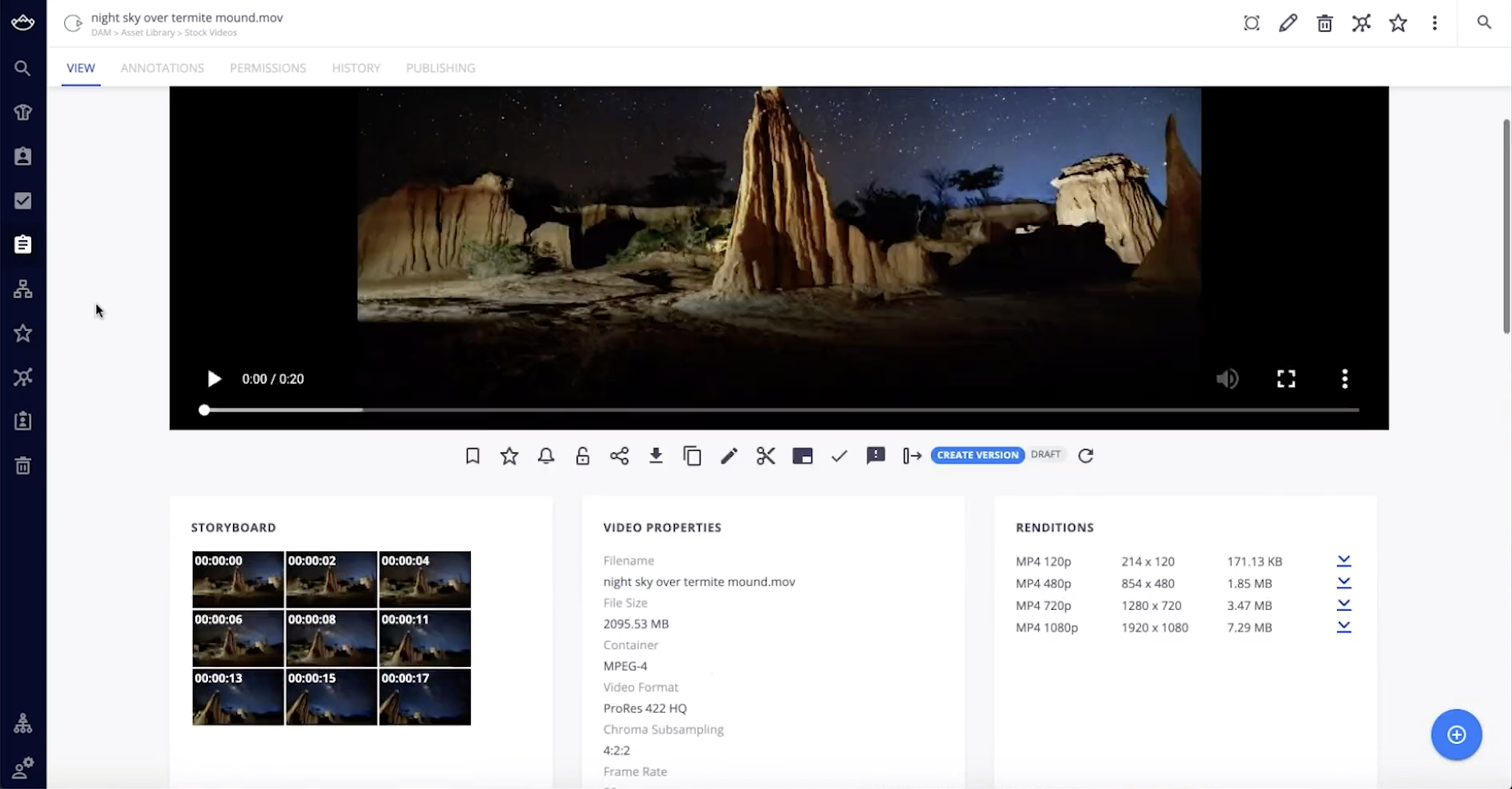1512x789 pixels.
Task: Click the scissors trim icon
Action: 766,456
